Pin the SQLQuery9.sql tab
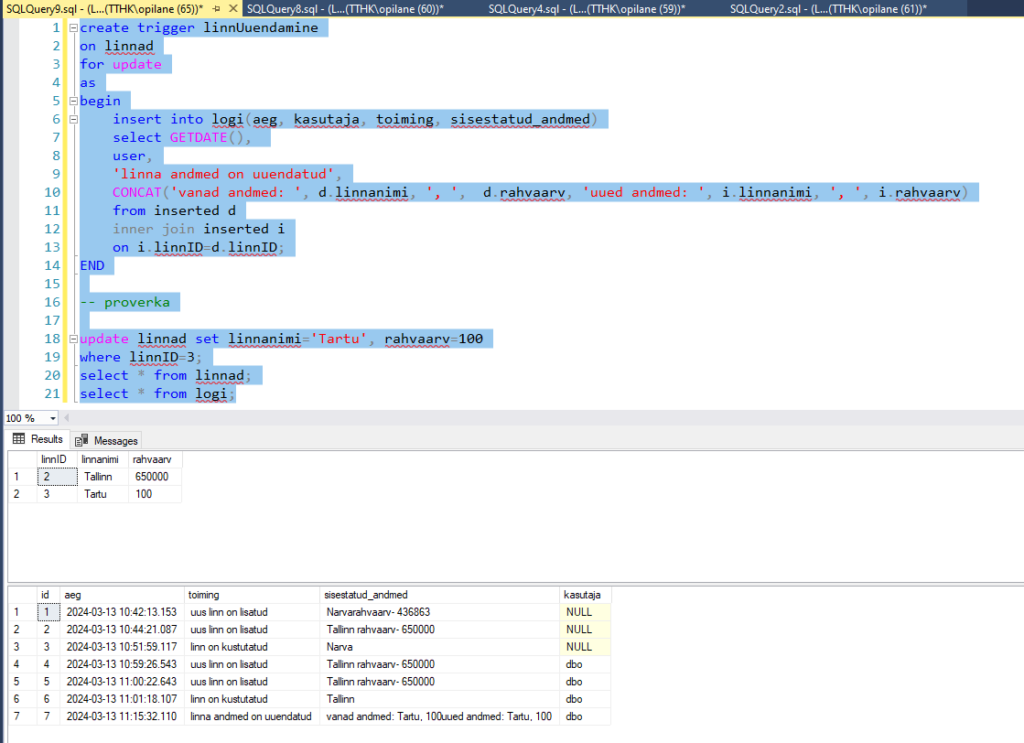1024x743 pixels. [x=216, y=9]
